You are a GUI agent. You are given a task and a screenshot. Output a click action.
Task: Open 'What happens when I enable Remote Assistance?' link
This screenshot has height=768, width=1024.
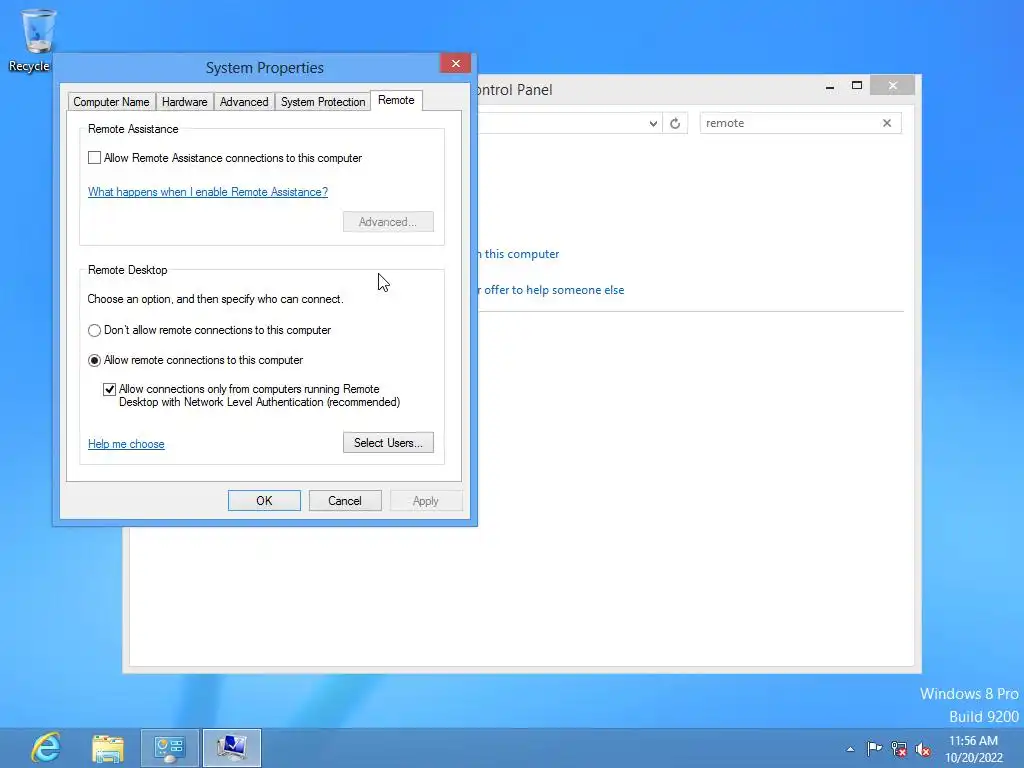coord(208,192)
